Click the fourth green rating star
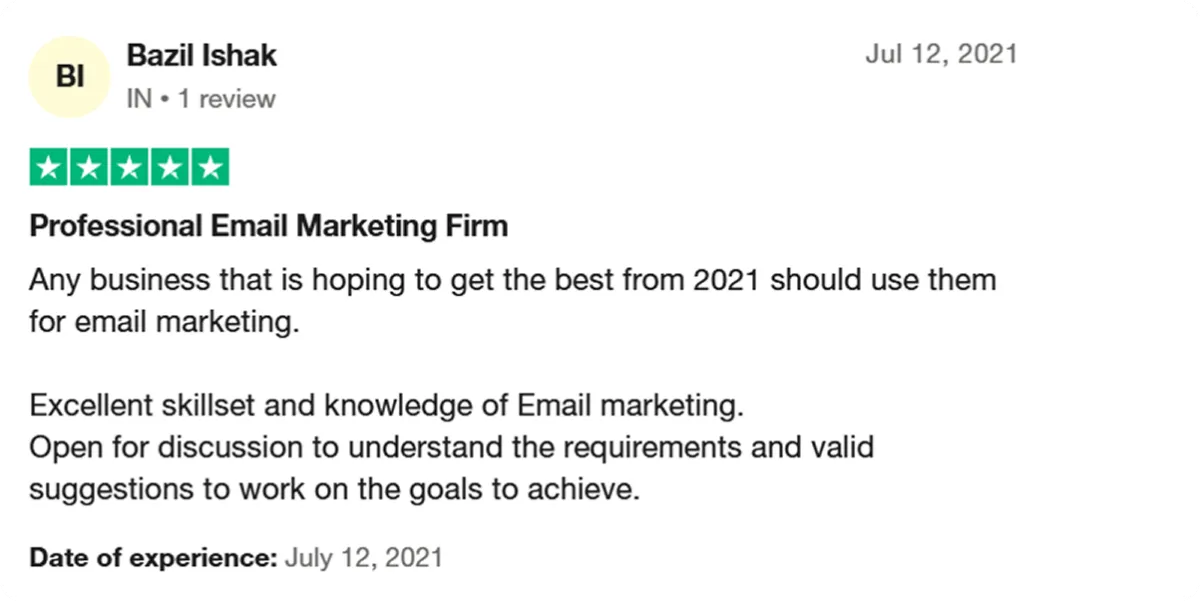Viewport: 1200px width, 601px height. click(169, 167)
